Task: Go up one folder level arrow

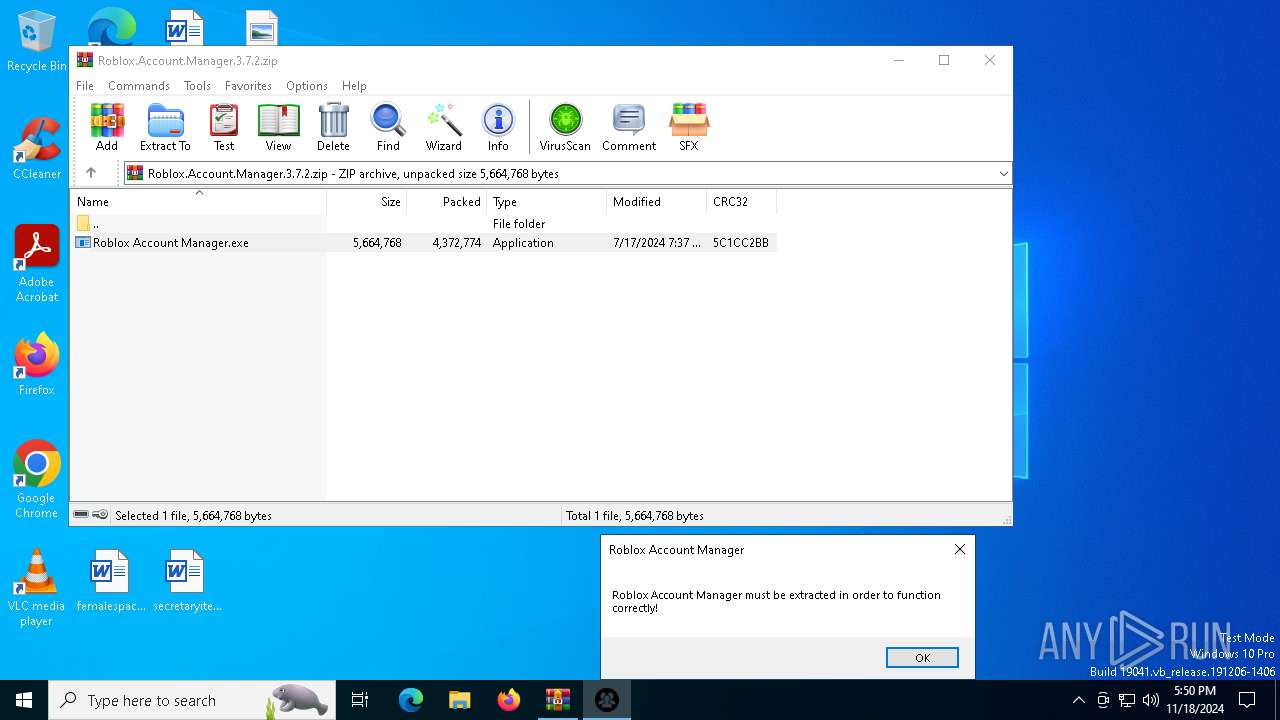Action: (91, 173)
